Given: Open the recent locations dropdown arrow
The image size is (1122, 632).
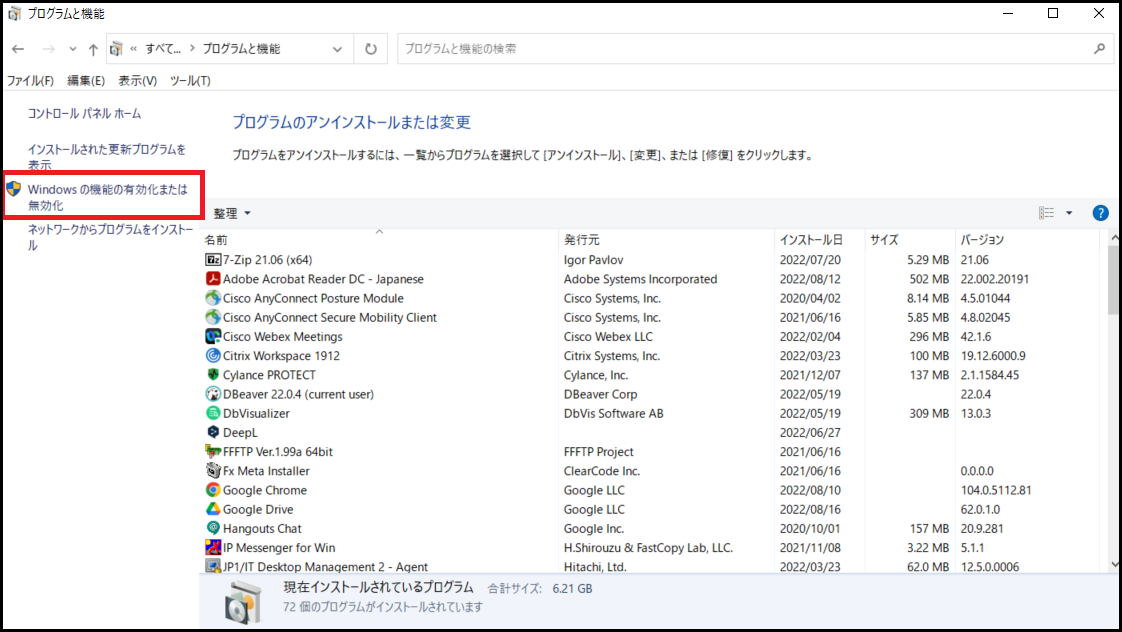Looking at the screenshot, I should pos(72,49).
